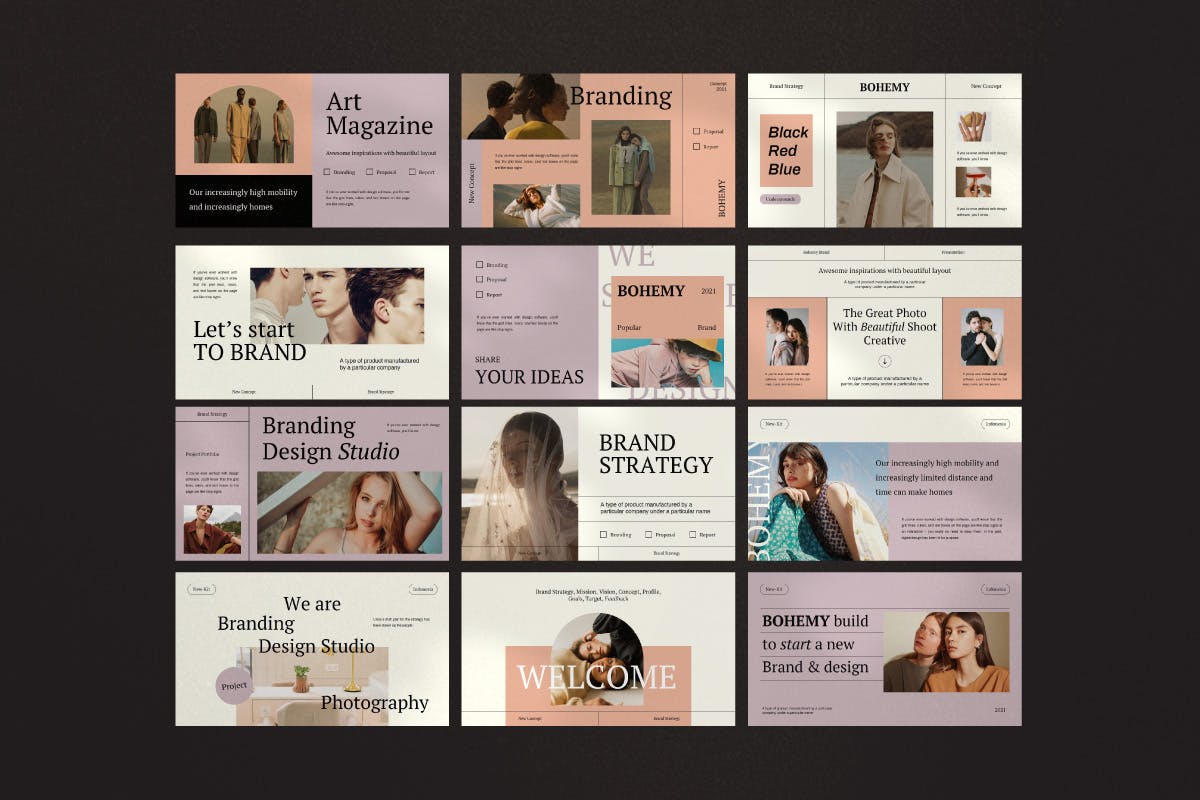Click the veiled woman photo on Brand Strategy
Screen dimensions: 1200x800
pos(519,483)
